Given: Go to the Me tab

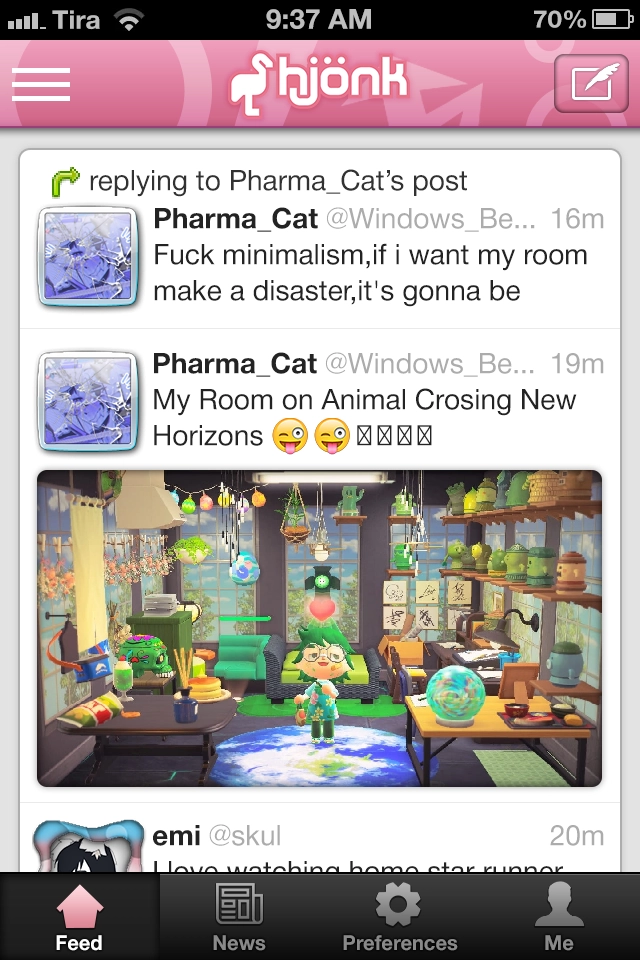Looking at the screenshot, I should click(559, 917).
